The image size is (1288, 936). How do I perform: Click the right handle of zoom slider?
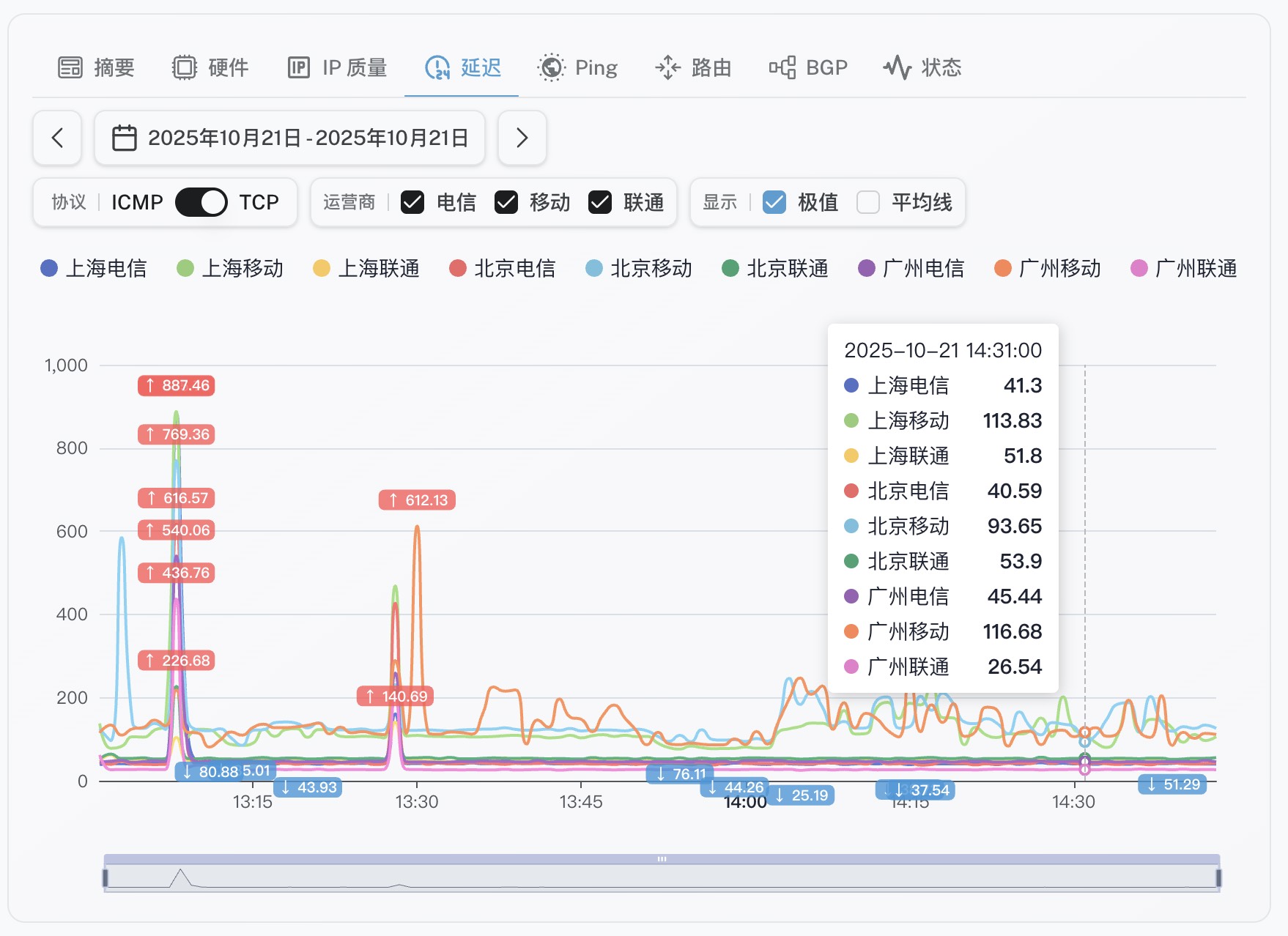tap(1218, 877)
